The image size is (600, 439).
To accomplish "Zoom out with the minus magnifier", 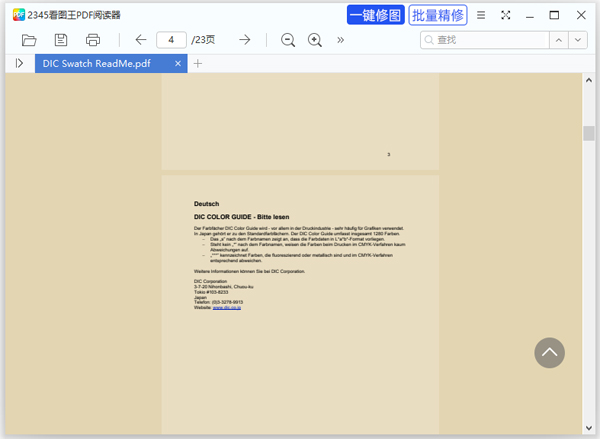I will pyautogui.click(x=288, y=40).
